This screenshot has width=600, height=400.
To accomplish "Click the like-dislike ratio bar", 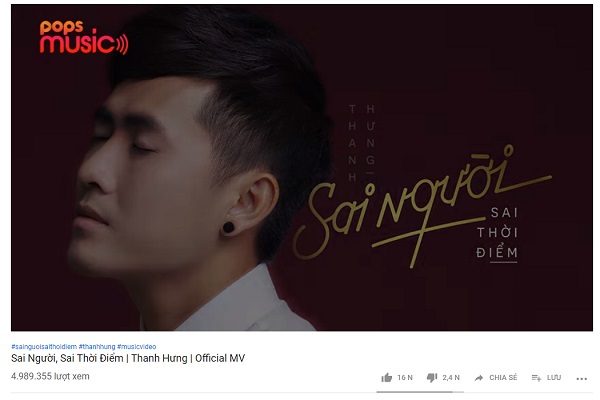I will click(420, 392).
